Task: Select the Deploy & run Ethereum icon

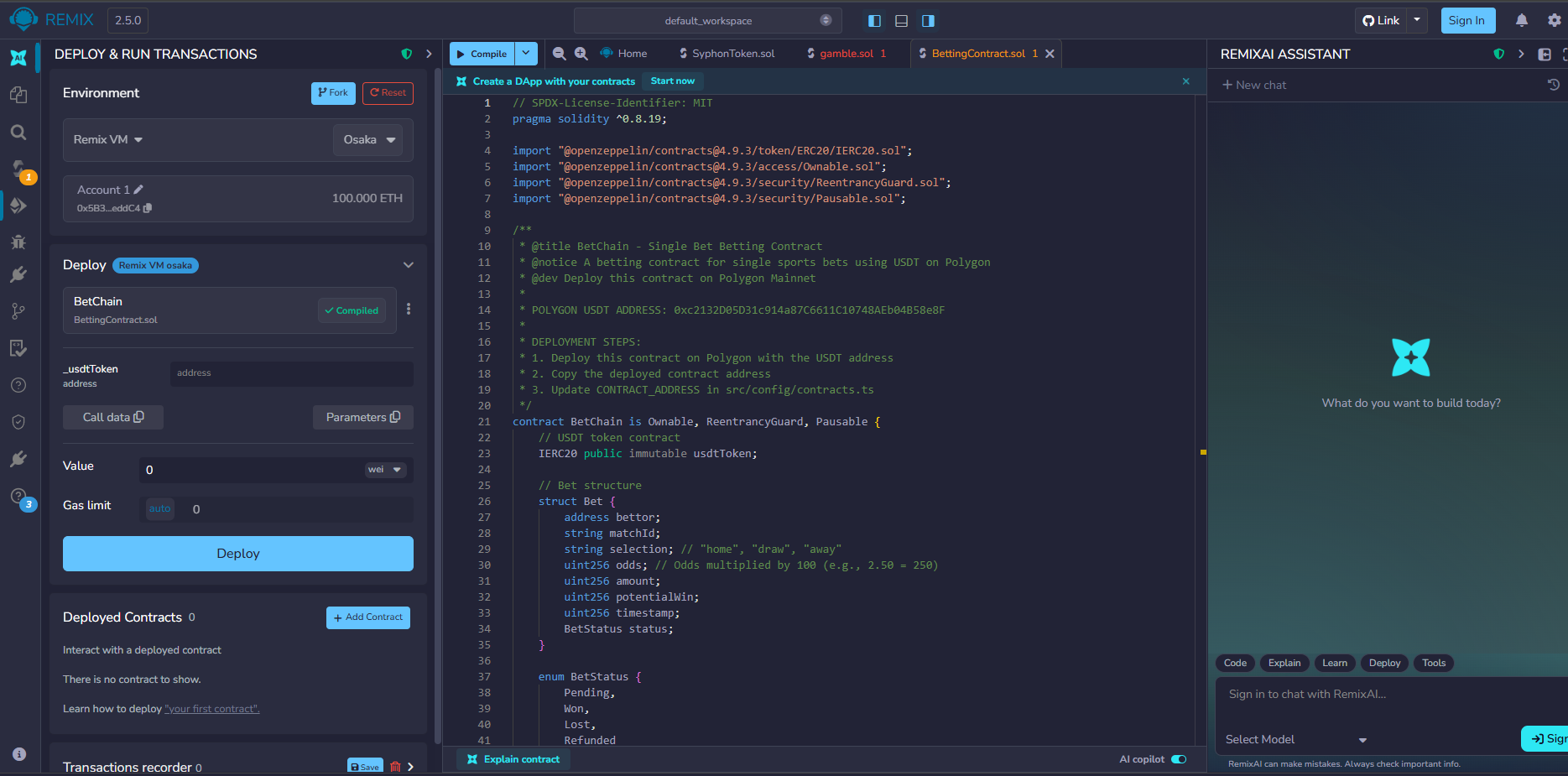Action: [x=18, y=206]
